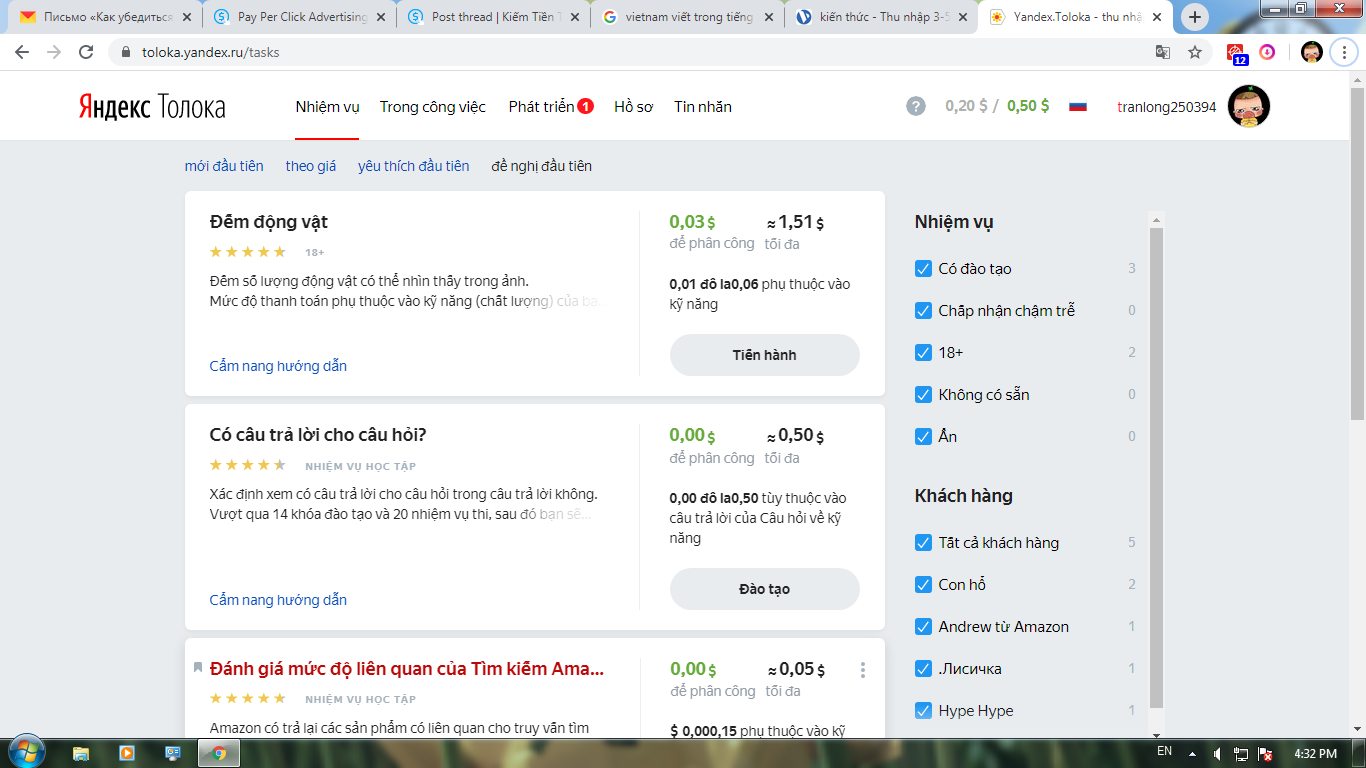Click the pink download extension icon

coord(1267,52)
